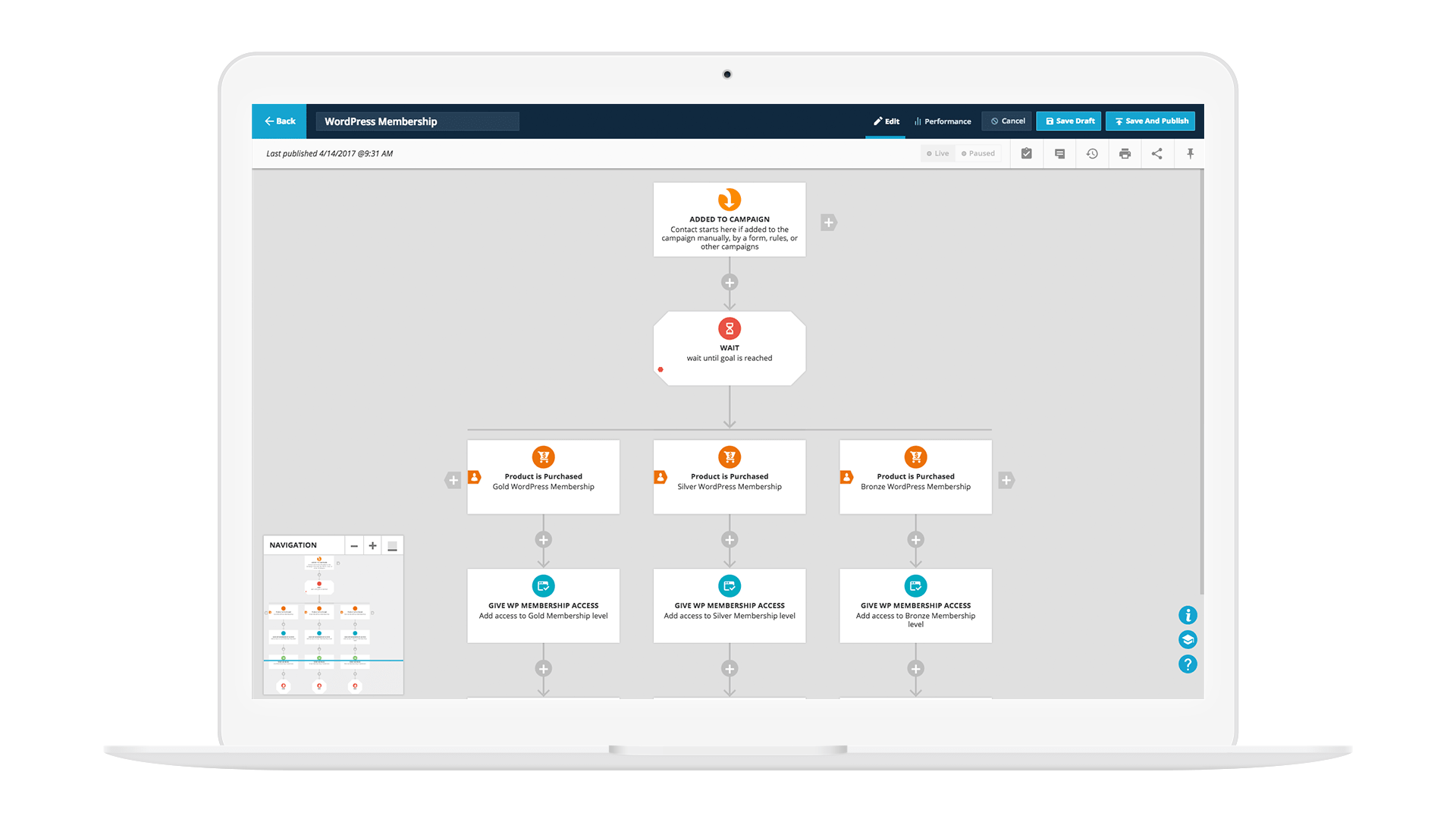
Task: Open the notes/comments icon
Action: point(1059,154)
